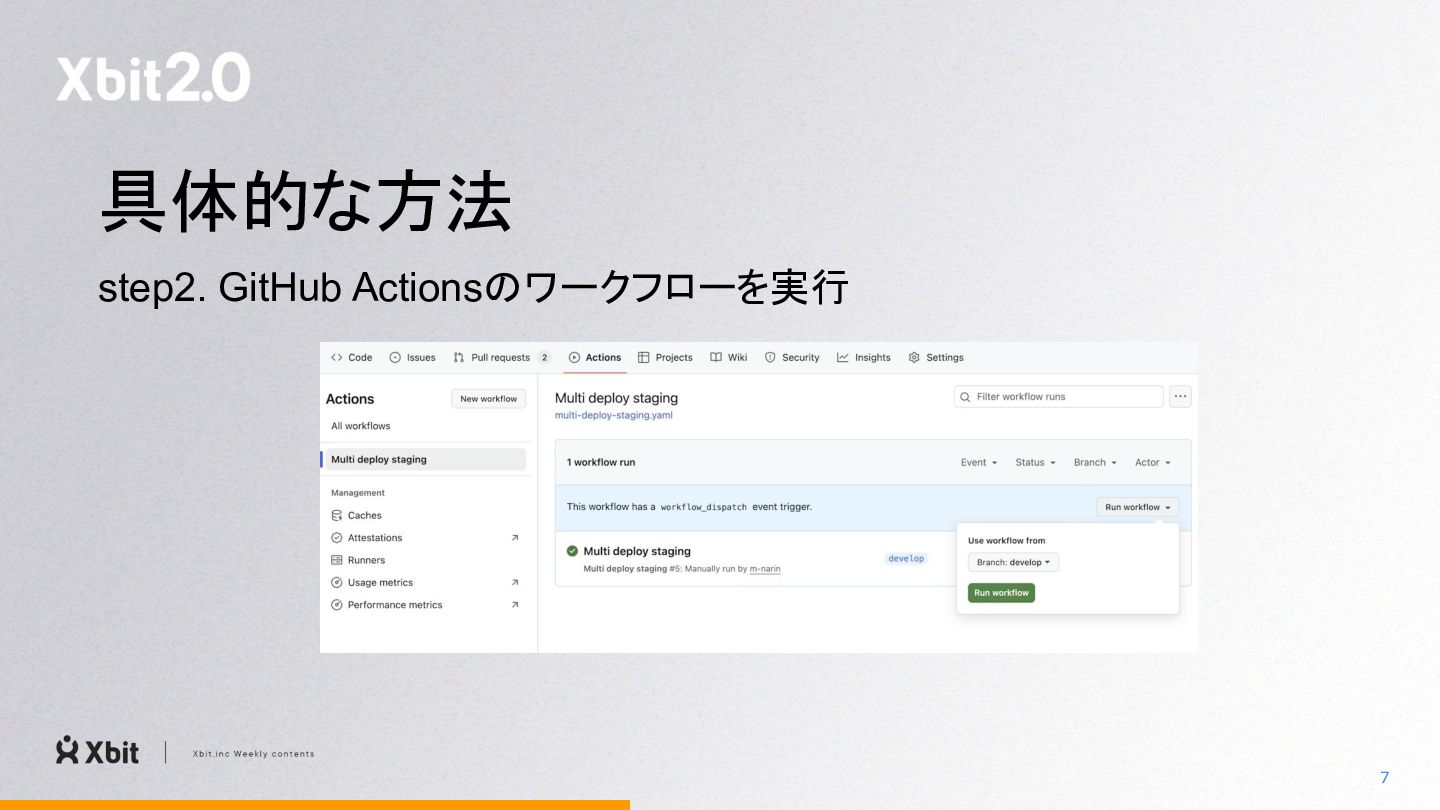Open the Projects tab

coord(665,357)
